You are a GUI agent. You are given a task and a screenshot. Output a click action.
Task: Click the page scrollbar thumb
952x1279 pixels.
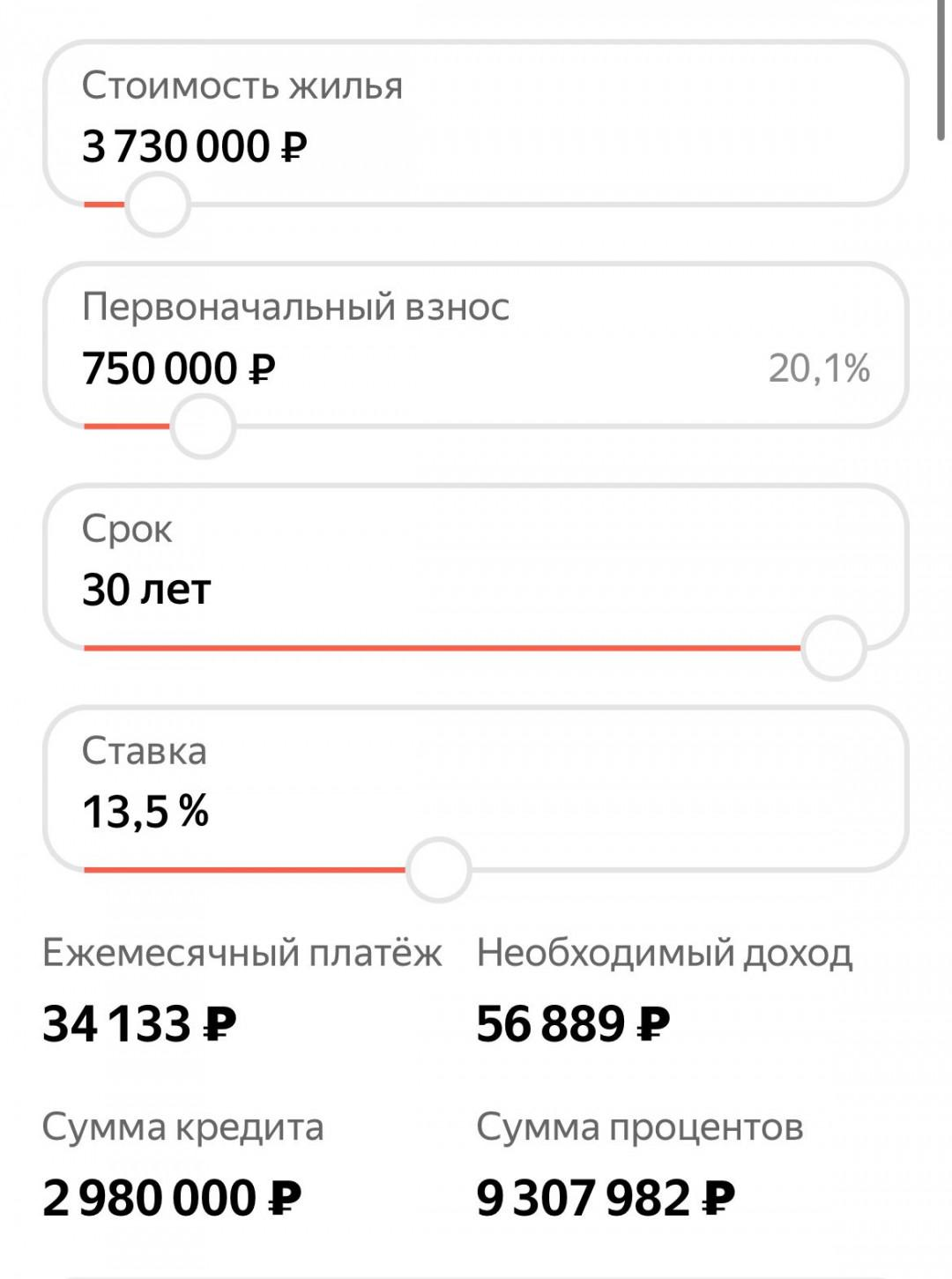pyautogui.click(x=941, y=71)
